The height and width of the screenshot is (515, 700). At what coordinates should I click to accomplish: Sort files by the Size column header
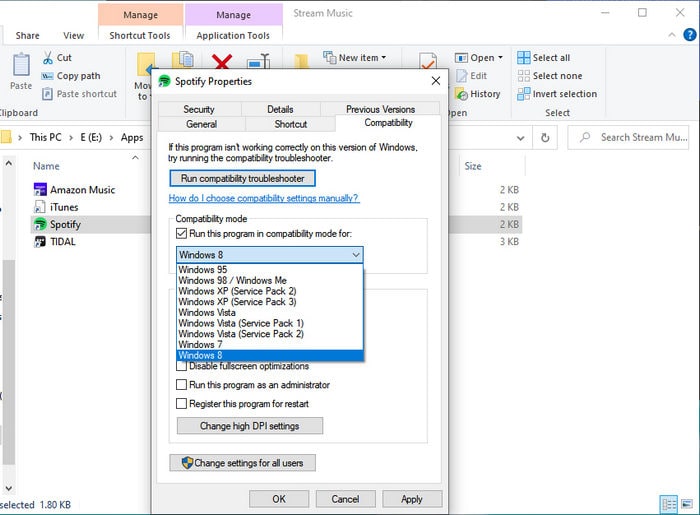pos(473,166)
